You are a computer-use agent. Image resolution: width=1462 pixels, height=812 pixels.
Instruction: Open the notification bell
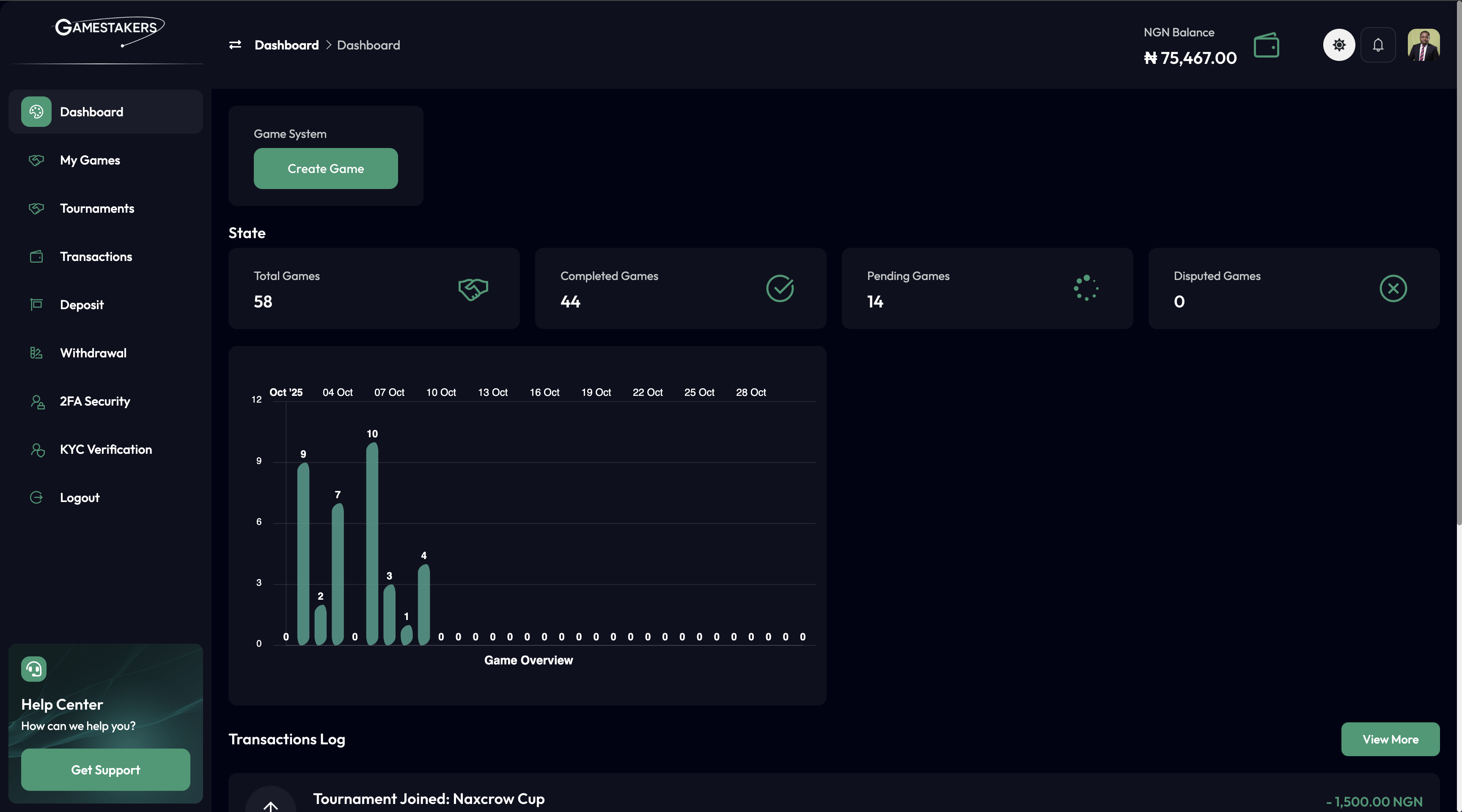coord(1378,45)
